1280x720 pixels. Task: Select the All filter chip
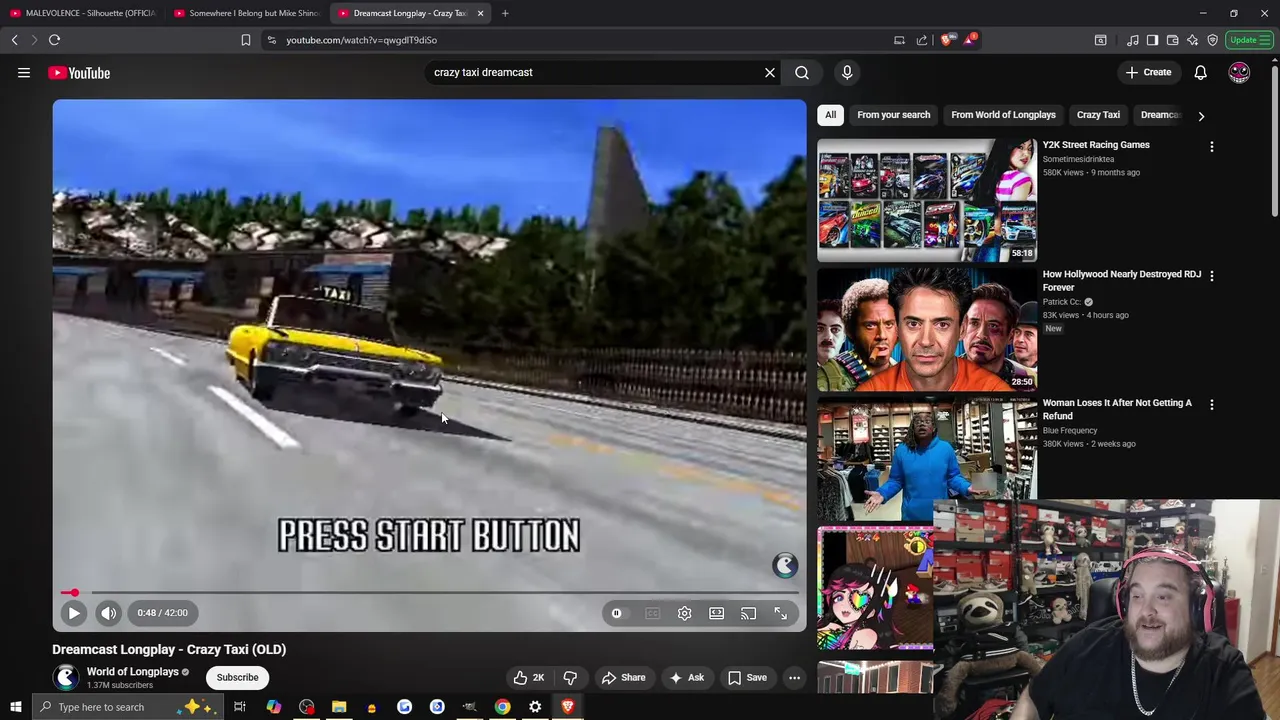tap(830, 115)
